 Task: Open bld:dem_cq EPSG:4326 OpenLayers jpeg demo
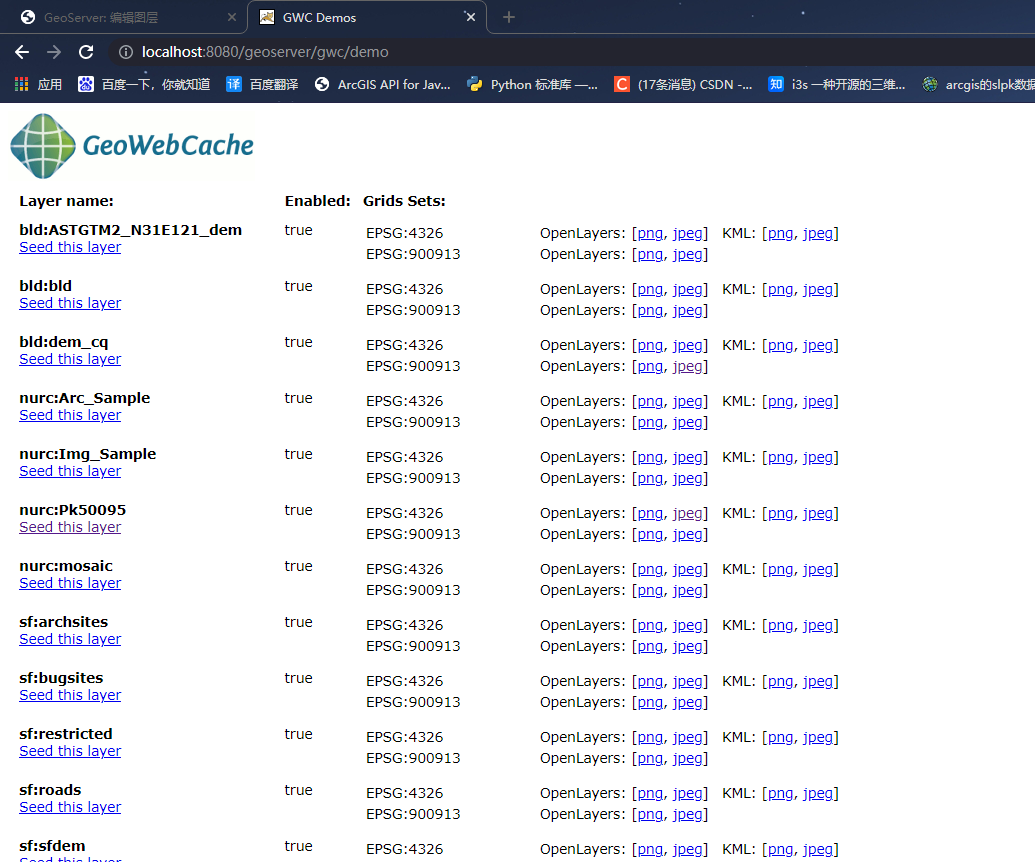[x=688, y=346]
